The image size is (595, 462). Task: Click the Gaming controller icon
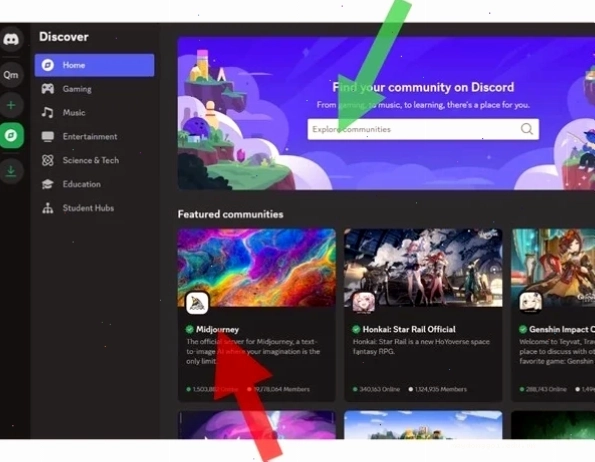click(x=48, y=89)
